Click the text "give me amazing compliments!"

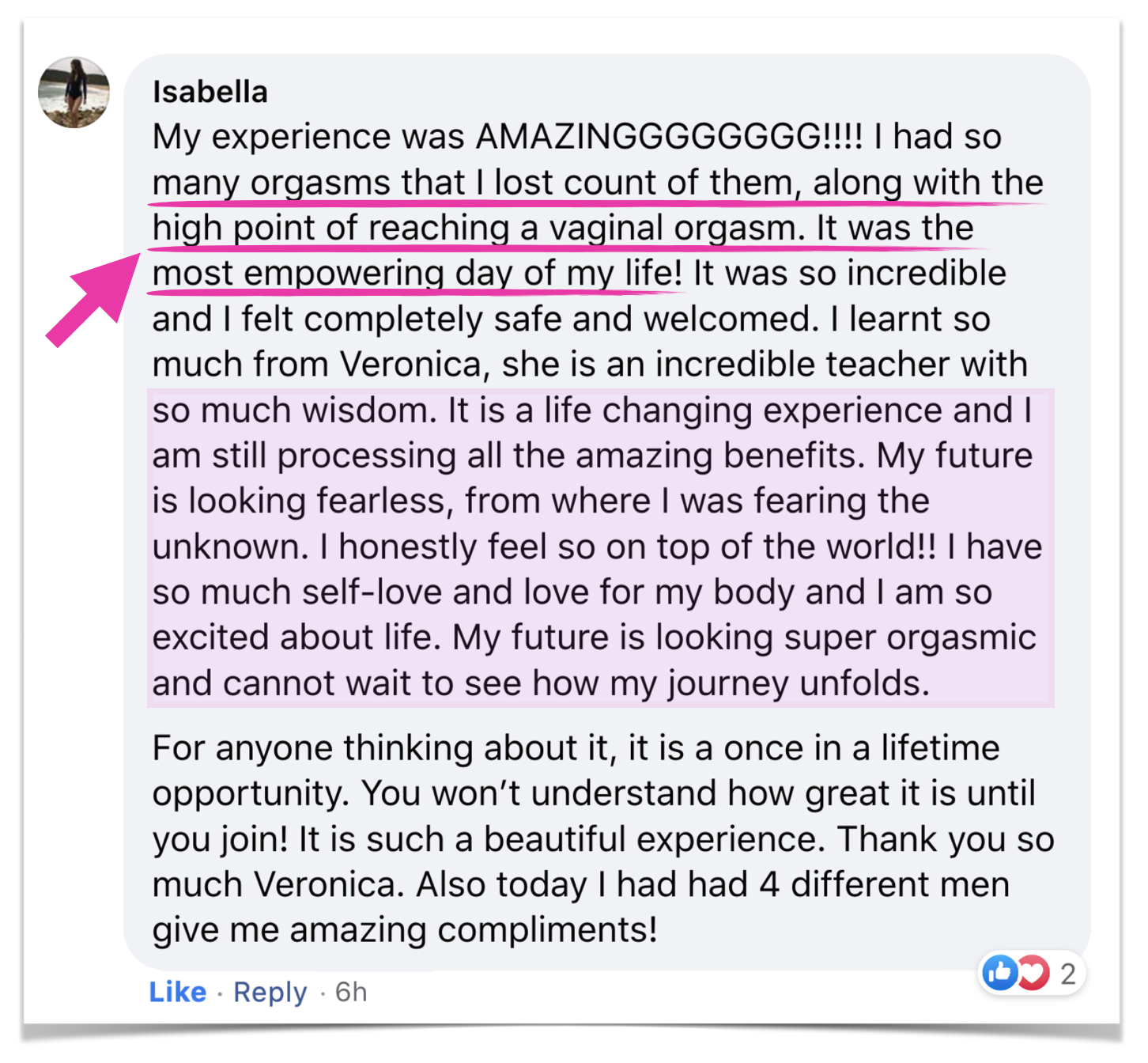[x=405, y=930]
